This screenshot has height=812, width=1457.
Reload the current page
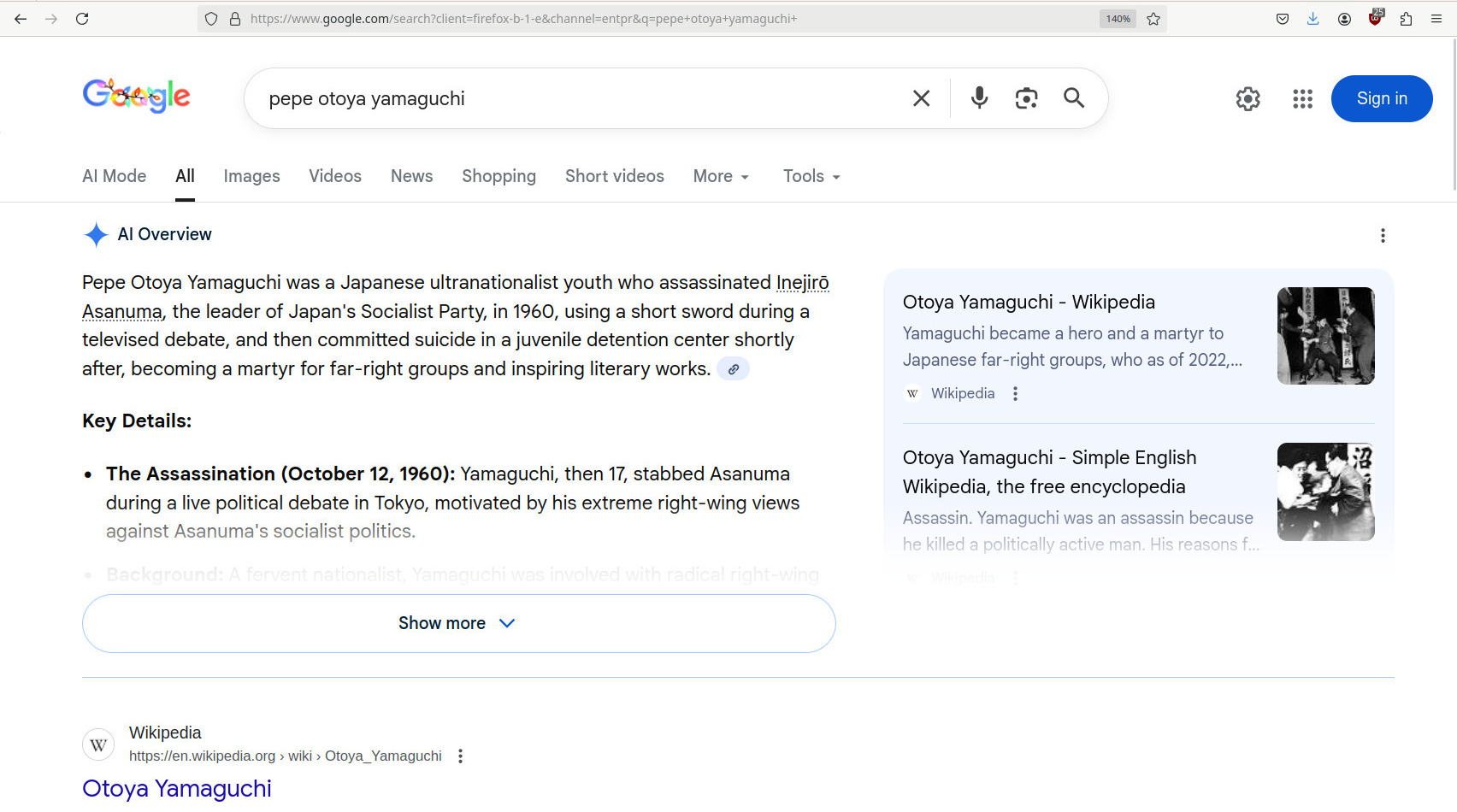82,19
